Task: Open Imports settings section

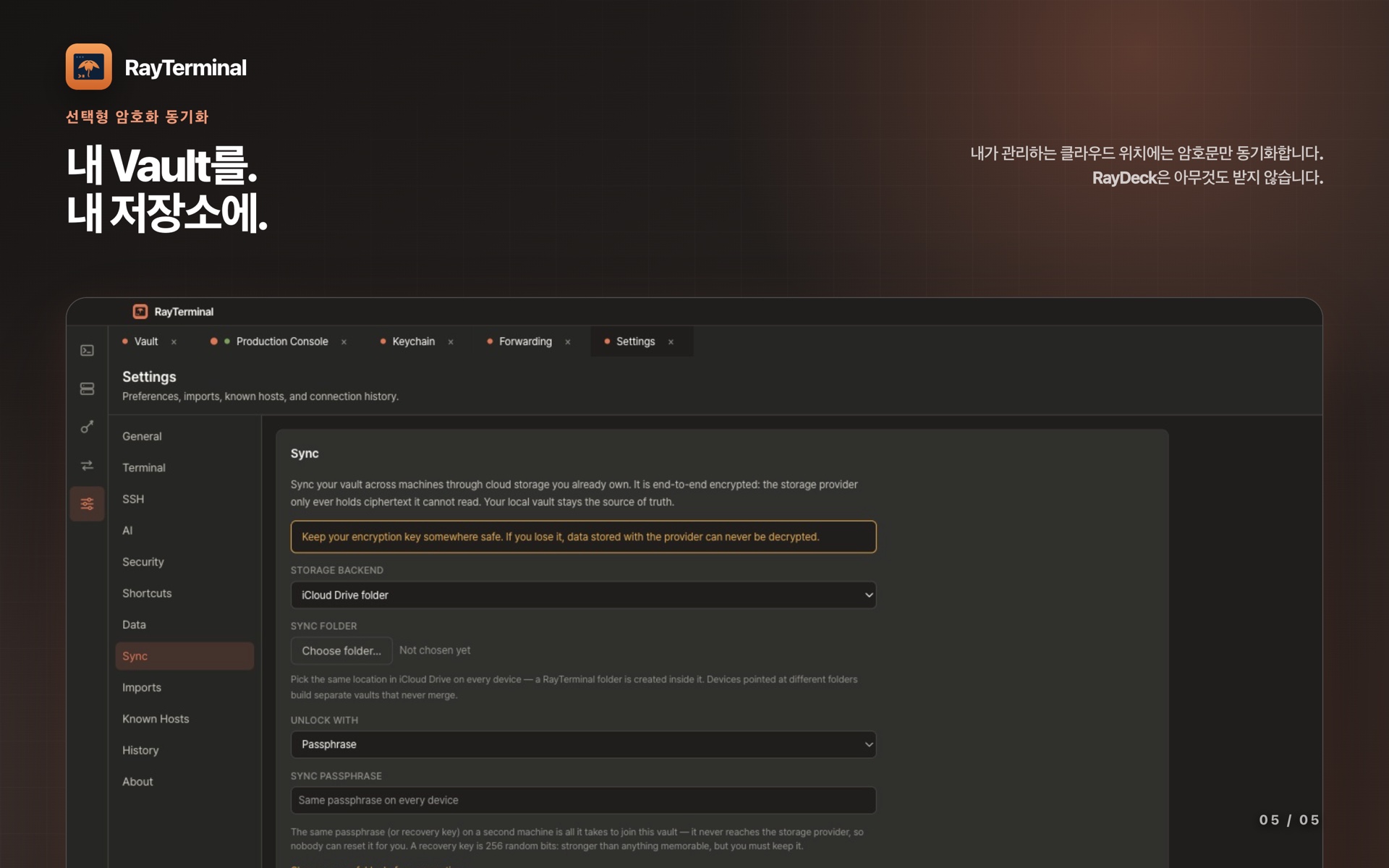Action: (184, 687)
